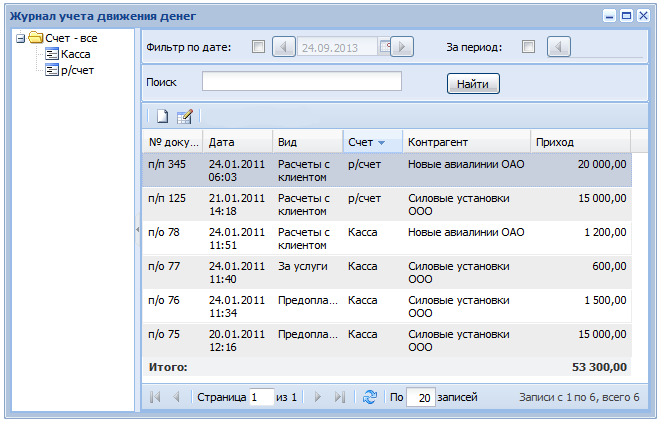
Task: Click Касса cell in п/о 78 row
Action: click(362, 232)
